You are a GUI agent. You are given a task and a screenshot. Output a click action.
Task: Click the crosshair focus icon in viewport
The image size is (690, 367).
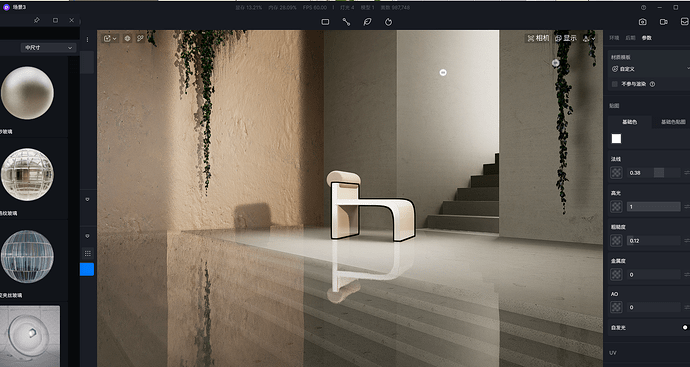click(x=127, y=38)
